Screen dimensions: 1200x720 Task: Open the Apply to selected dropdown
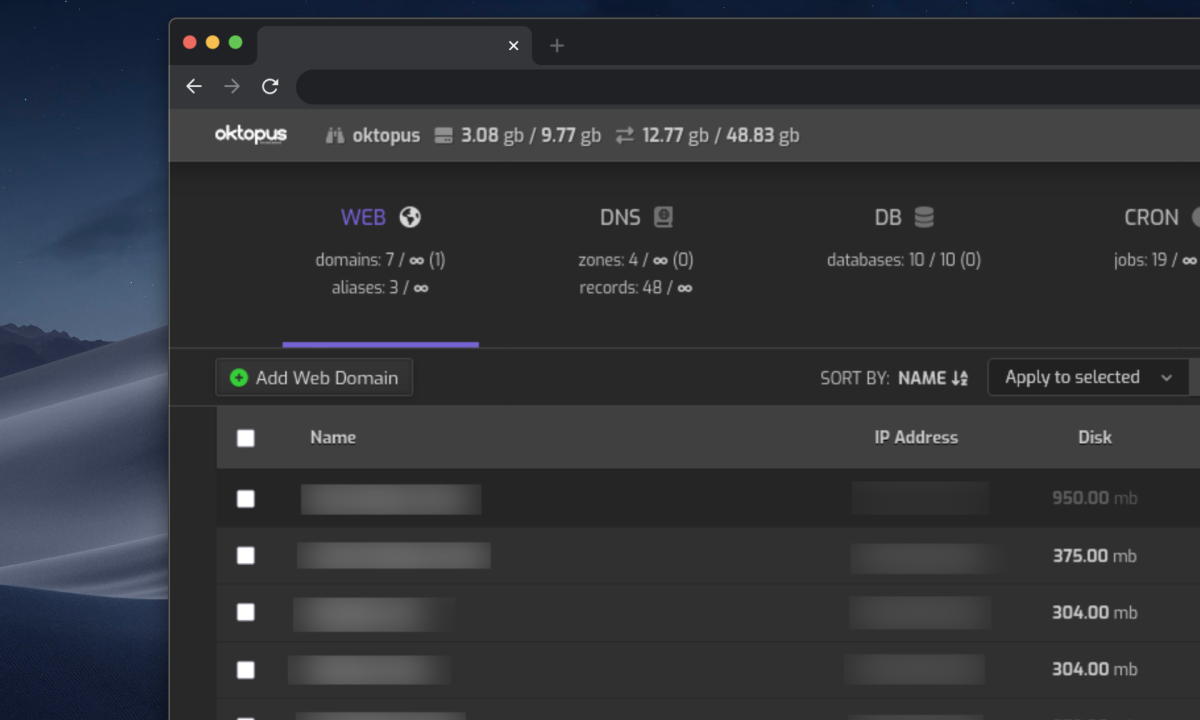coord(1087,378)
